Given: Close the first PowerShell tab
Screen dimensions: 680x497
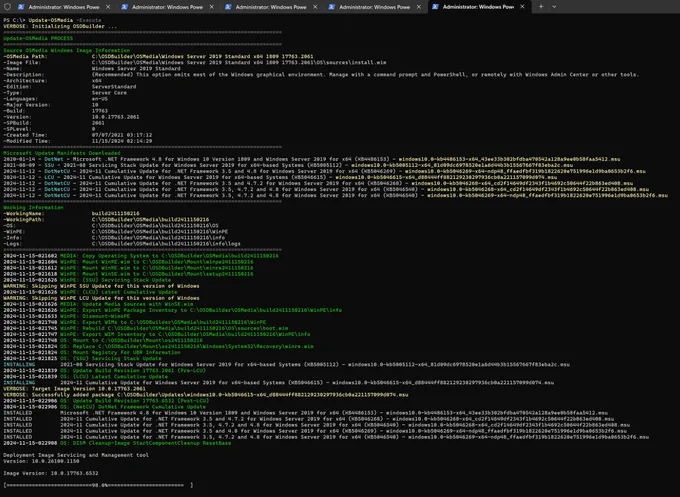Looking at the screenshot, I should pyautogui.click(x=108, y=7).
